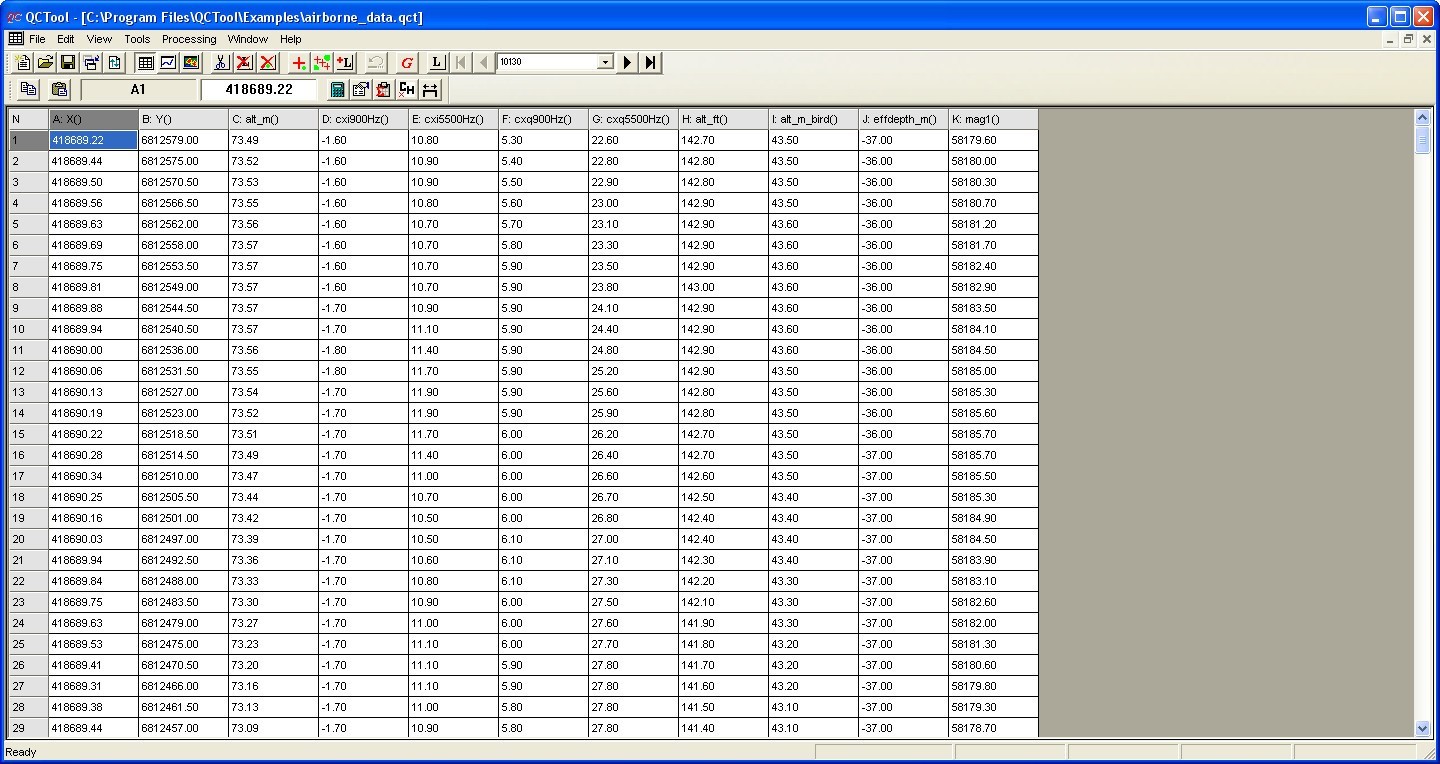Viewport: 1440px width, 764px height.
Task: Click the up arrow of vertical scrollbar
Action: 1423,117
